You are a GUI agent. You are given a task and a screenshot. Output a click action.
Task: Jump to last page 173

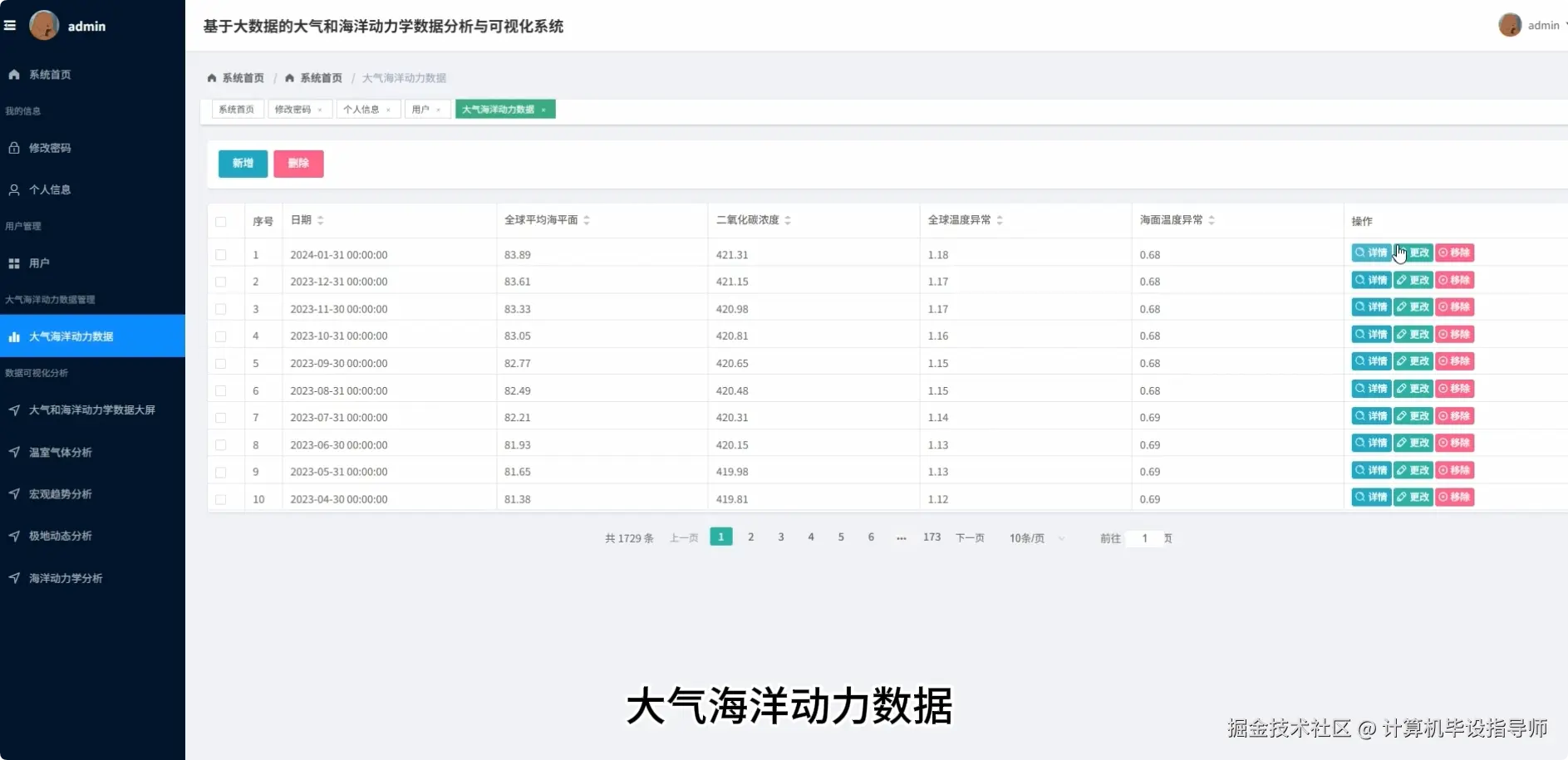tap(932, 537)
